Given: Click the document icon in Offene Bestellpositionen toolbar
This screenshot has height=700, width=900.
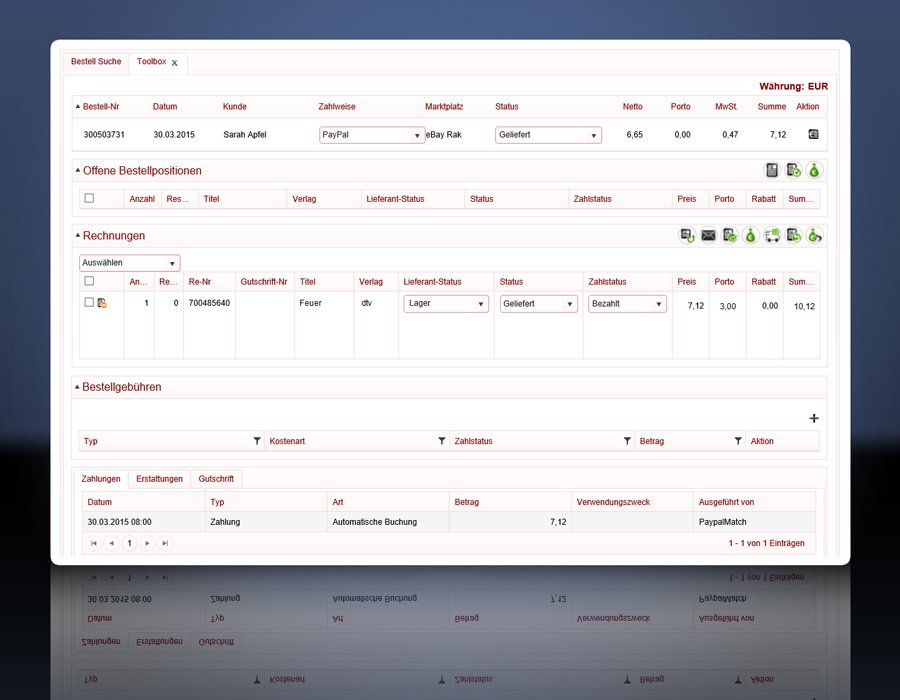Looking at the screenshot, I should click(x=772, y=170).
